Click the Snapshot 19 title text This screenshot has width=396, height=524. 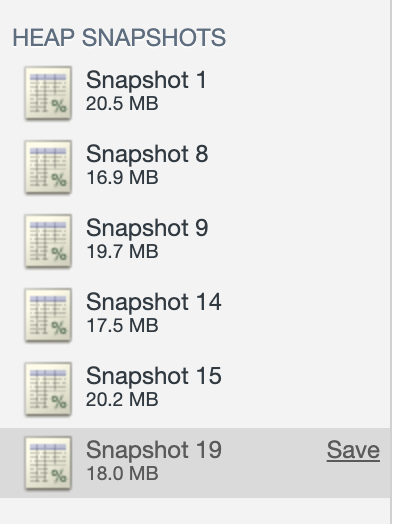tap(154, 450)
